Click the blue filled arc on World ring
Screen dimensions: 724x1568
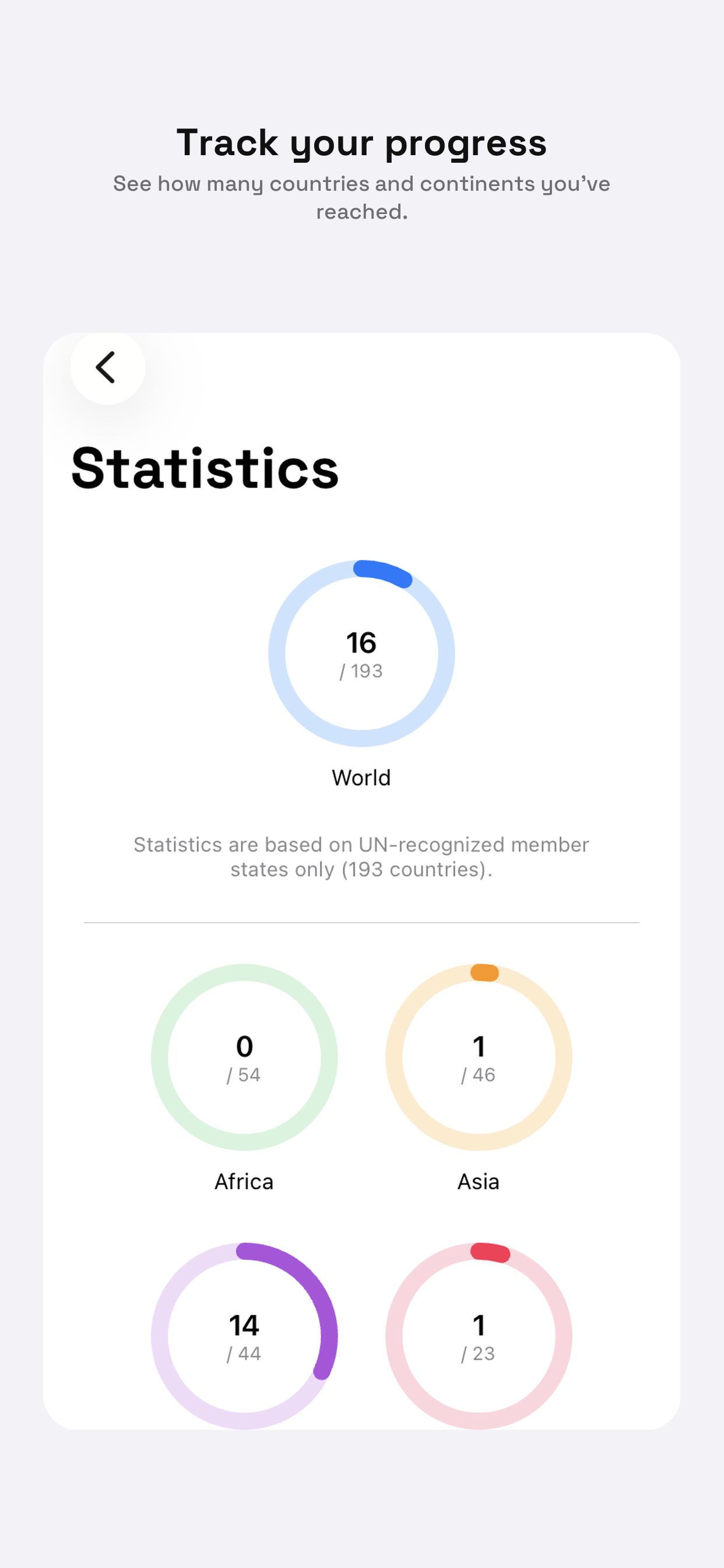[x=384, y=572]
